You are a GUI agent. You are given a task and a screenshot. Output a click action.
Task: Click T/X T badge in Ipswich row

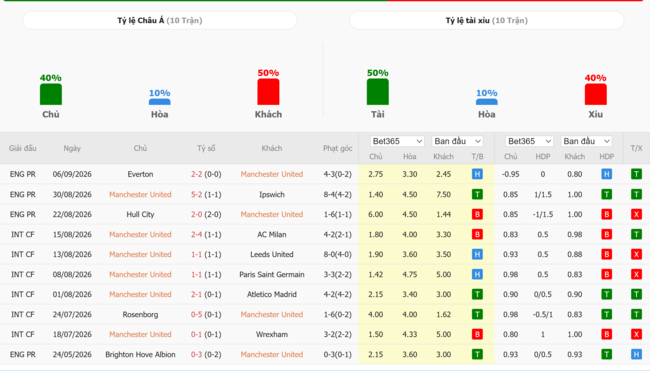tap(636, 194)
